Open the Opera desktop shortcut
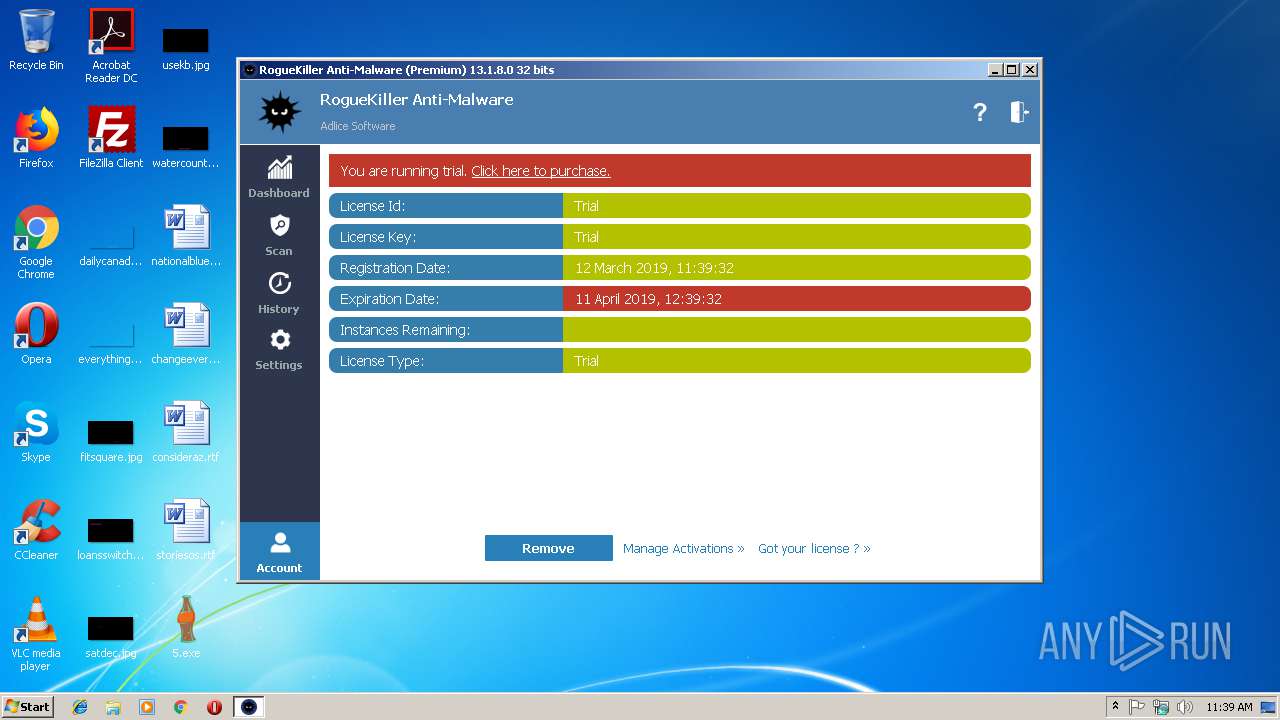Viewport: 1280px width, 720px height. 36,333
